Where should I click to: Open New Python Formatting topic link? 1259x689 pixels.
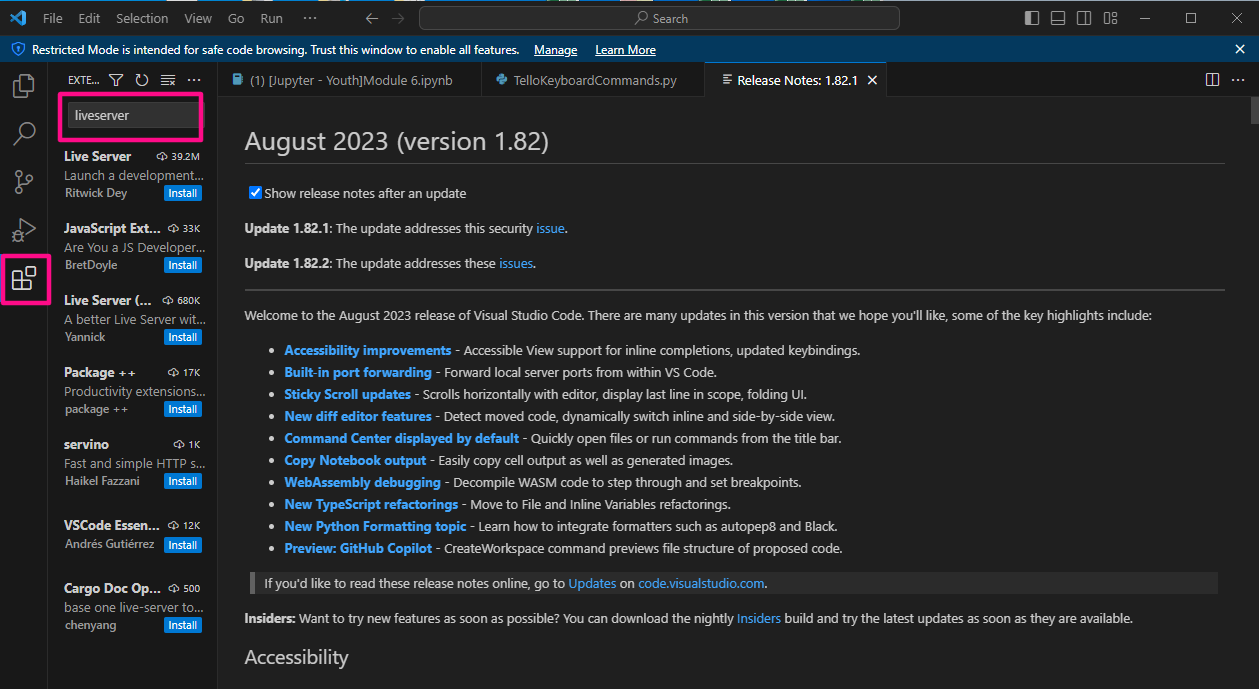click(x=375, y=526)
